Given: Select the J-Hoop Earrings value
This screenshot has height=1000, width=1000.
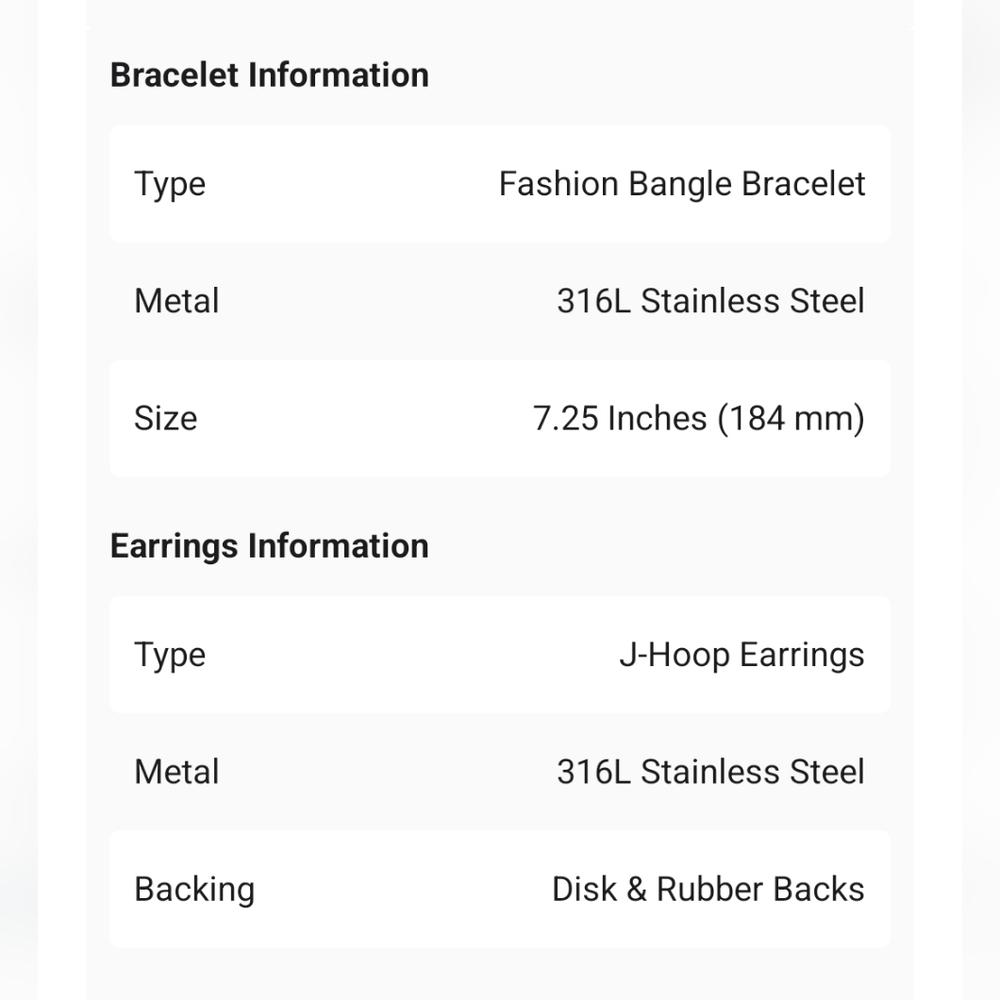Looking at the screenshot, I should [742, 655].
